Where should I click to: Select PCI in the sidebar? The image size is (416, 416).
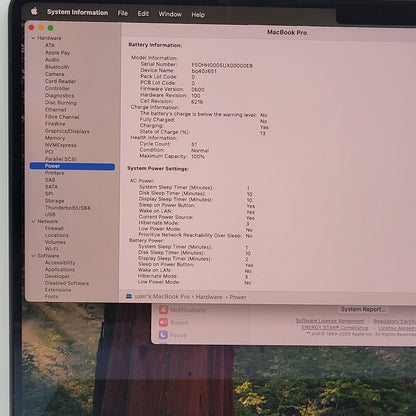click(x=49, y=152)
